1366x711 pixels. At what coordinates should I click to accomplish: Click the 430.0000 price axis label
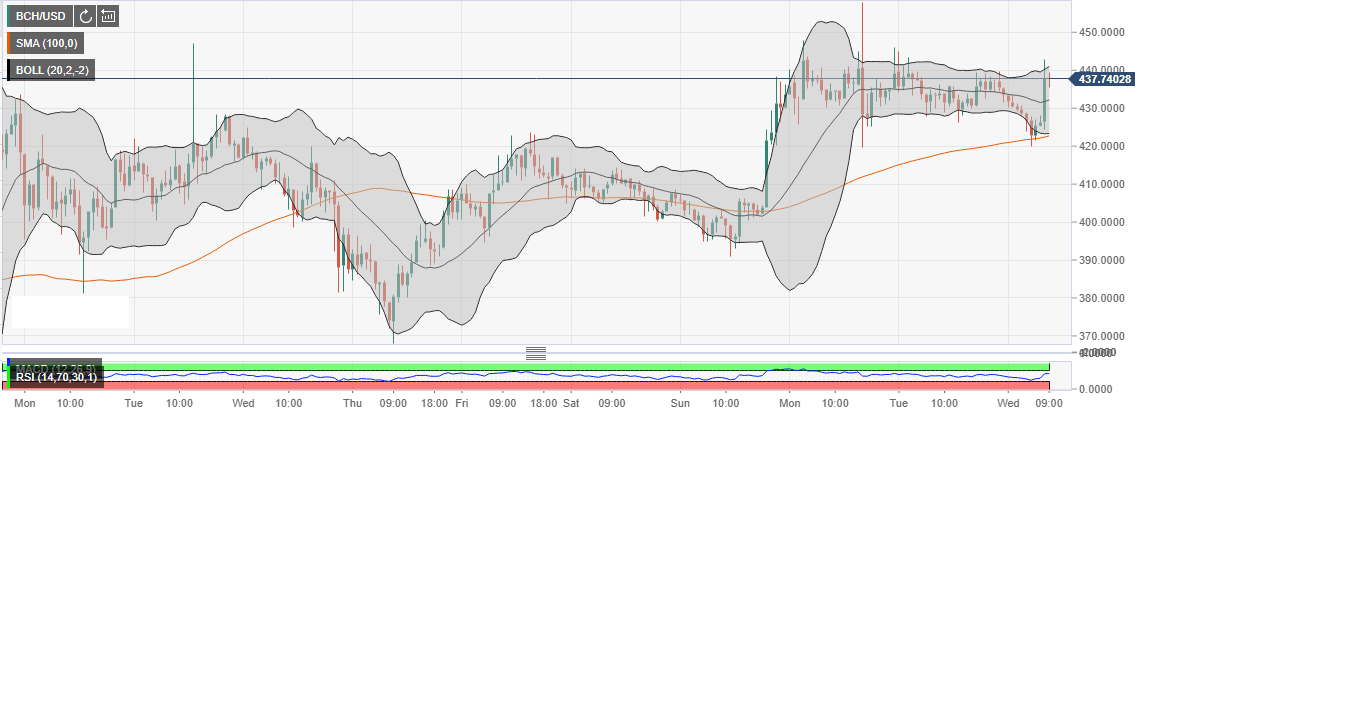tap(1102, 108)
